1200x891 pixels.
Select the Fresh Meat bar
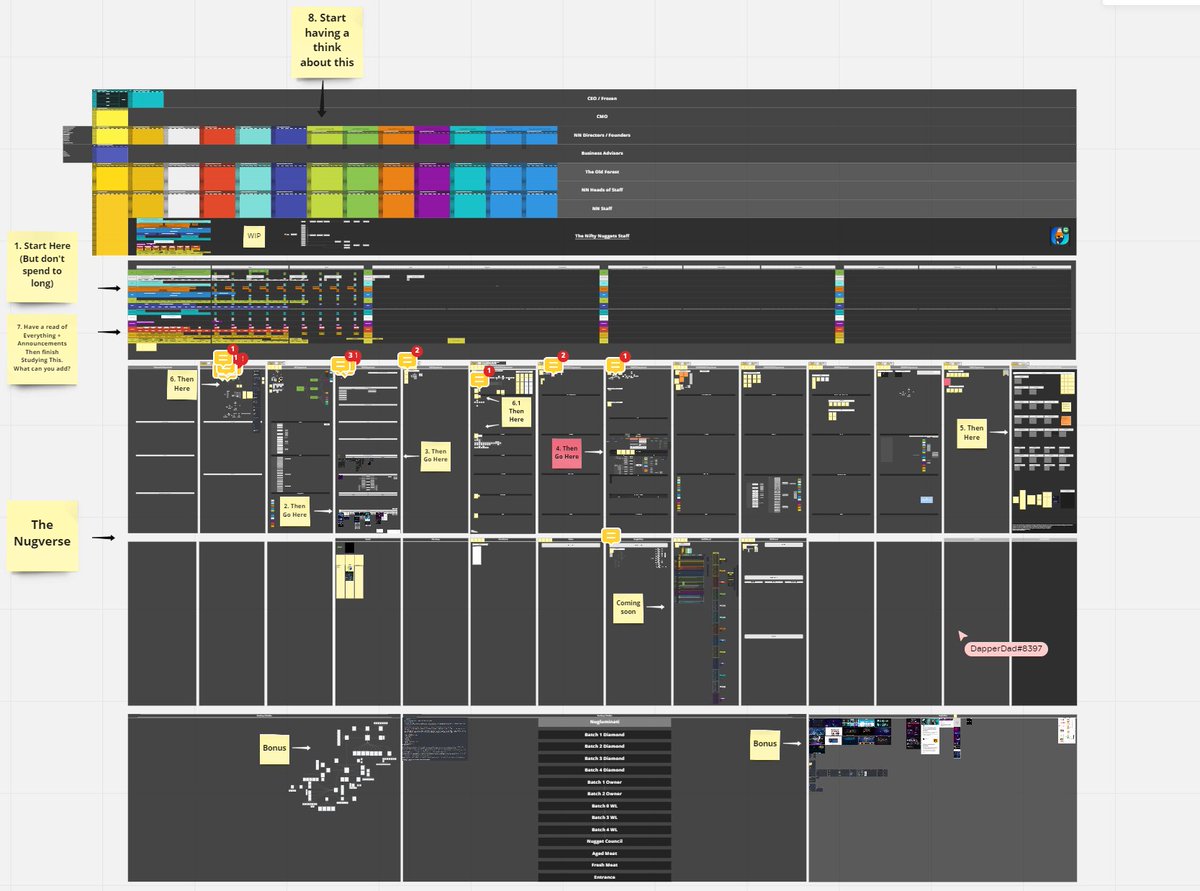(x=604, y=866)
